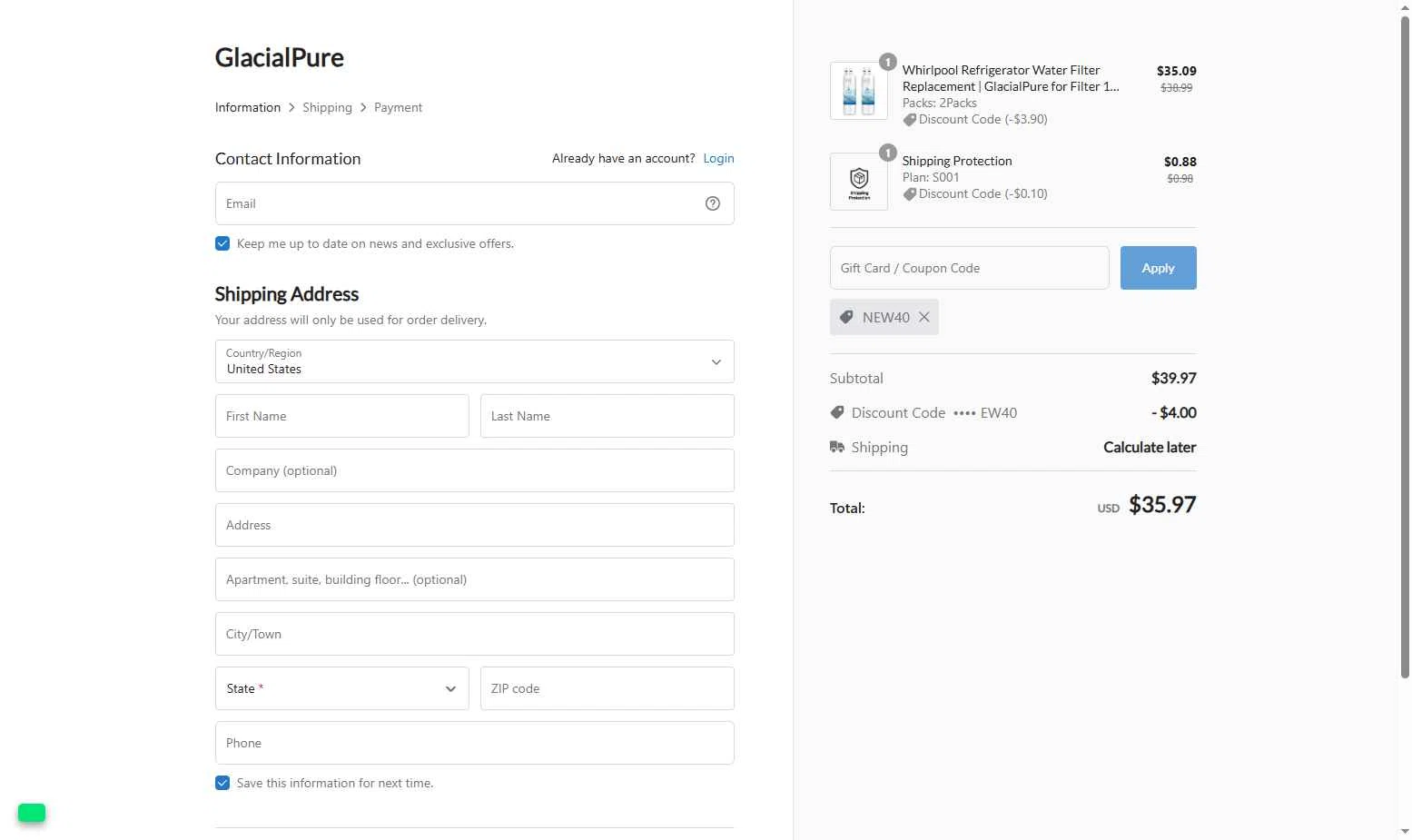Focus the Email input field
The image size is (1412, 840).
point(474,203)
